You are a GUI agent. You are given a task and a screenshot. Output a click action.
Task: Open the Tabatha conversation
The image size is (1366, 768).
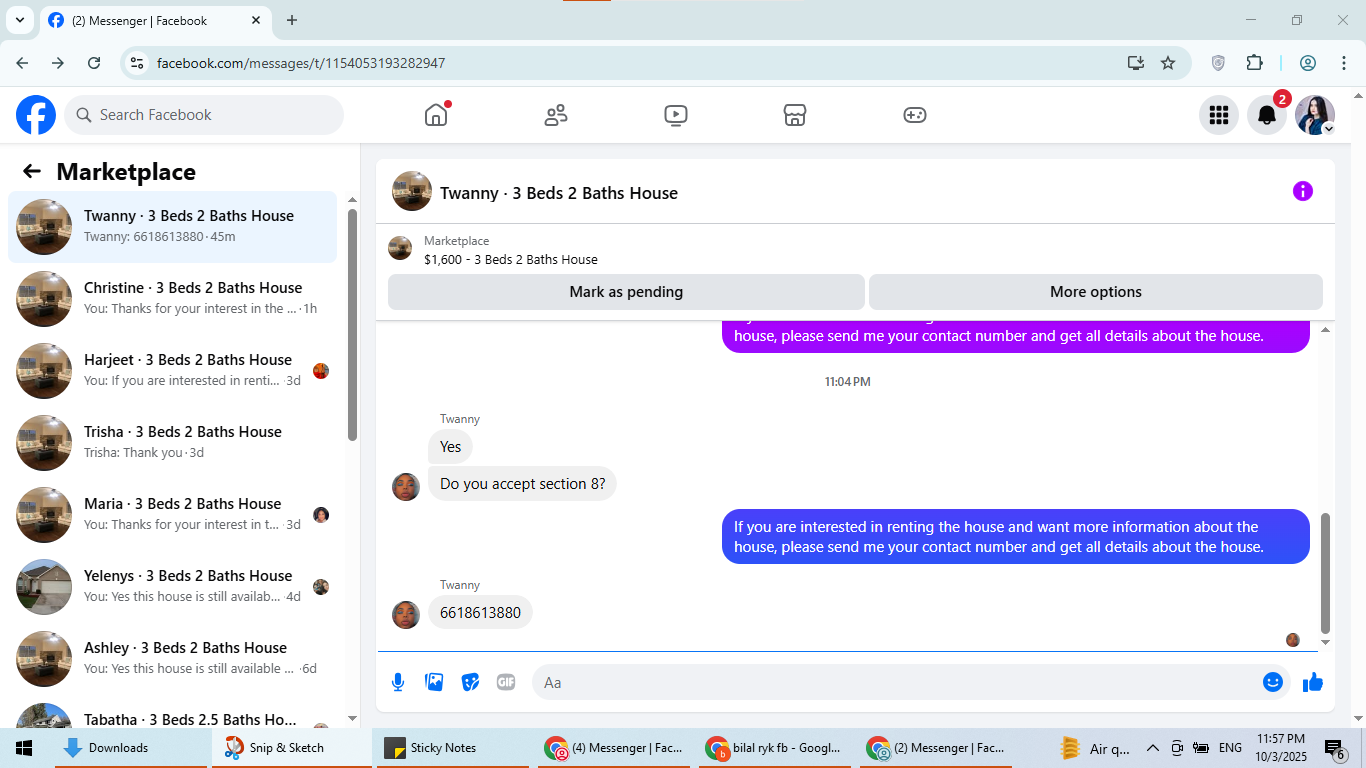173,713
